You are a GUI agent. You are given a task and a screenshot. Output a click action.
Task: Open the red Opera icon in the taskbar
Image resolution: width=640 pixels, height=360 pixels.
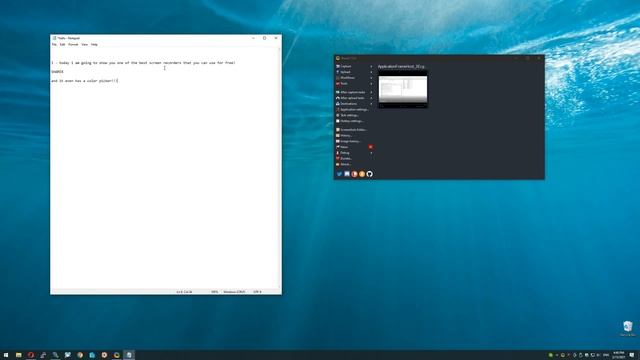click(31, 355)
